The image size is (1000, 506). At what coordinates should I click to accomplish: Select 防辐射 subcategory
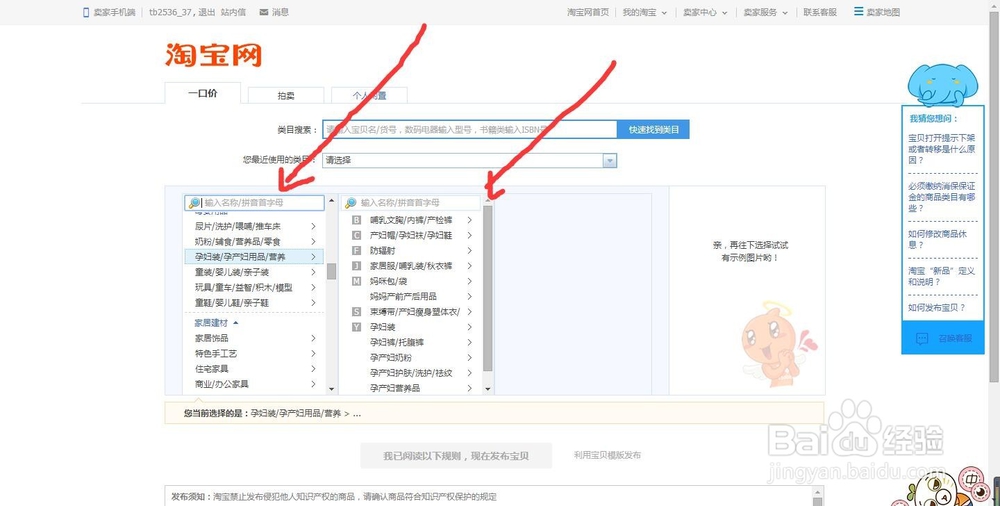(x=411, y=251)
